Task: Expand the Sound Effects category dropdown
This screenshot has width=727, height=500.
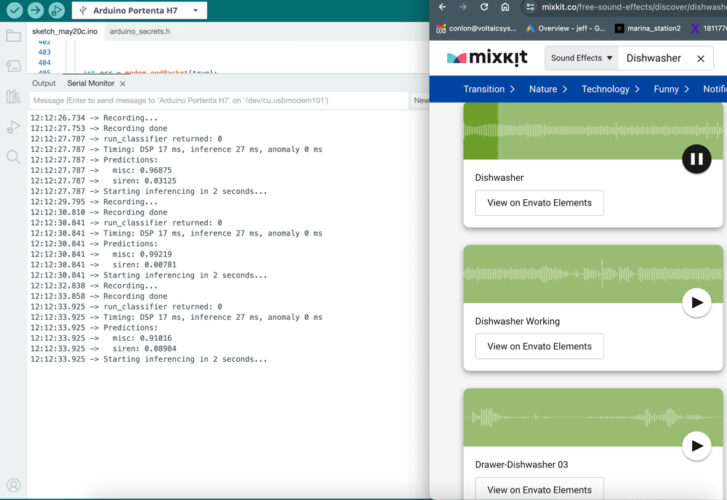Action: (581, 58)
